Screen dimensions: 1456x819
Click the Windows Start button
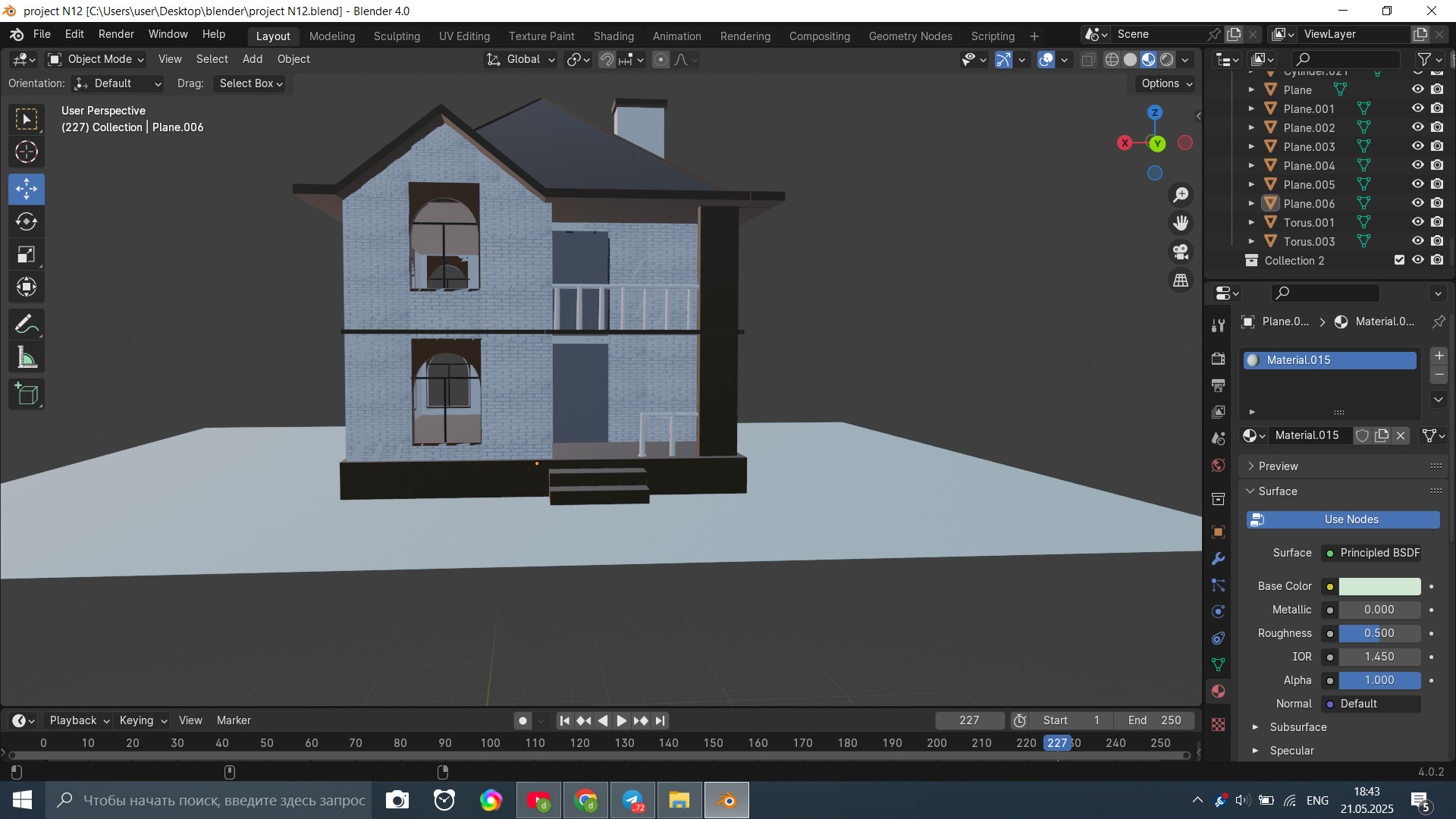coord(22,800)
